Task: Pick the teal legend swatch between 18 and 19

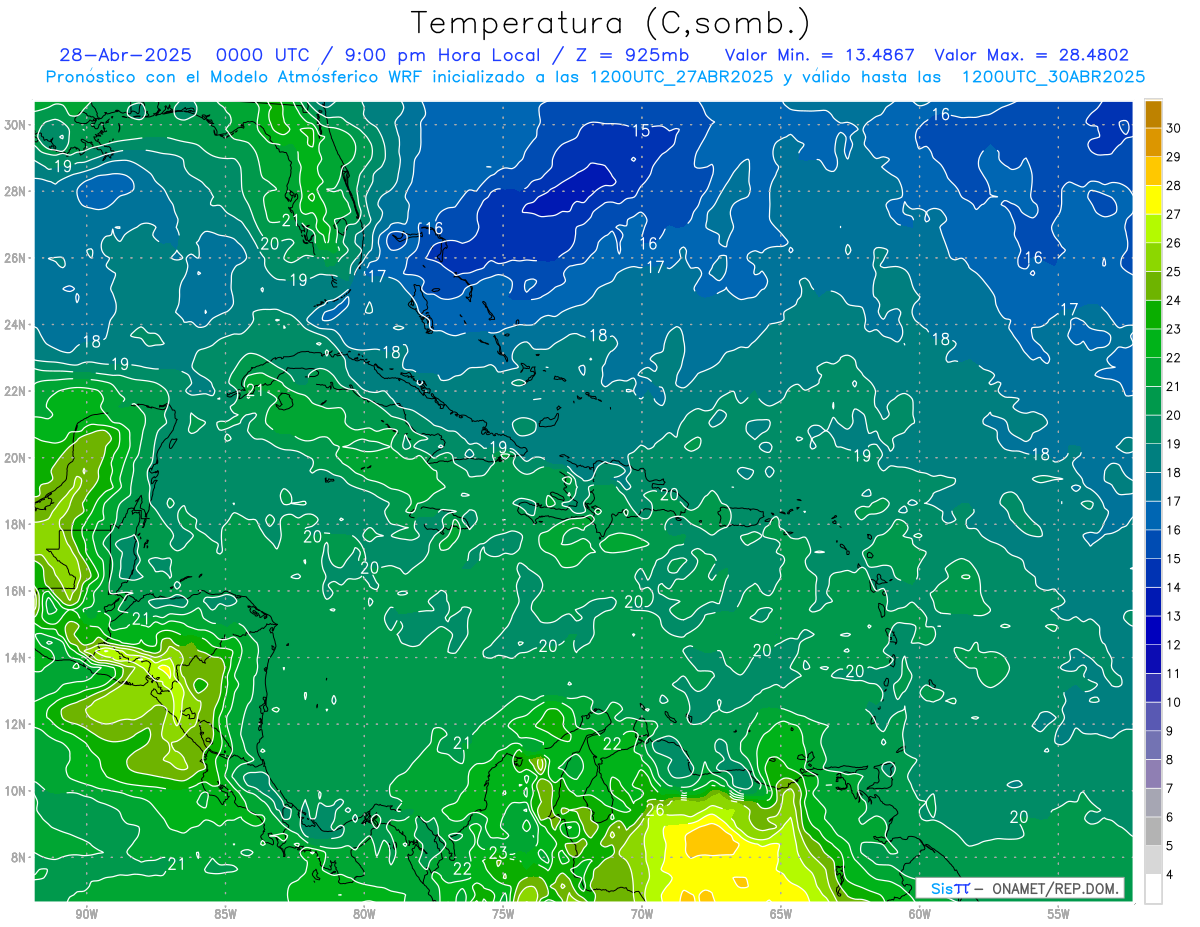Action: (1153, 458)
